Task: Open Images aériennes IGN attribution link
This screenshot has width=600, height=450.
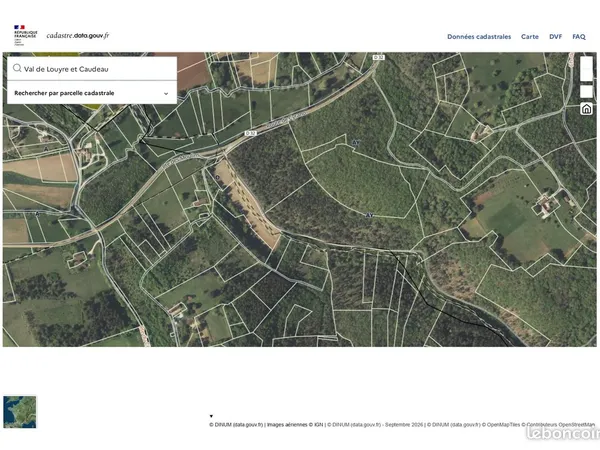Action: [x=295, y=425]
